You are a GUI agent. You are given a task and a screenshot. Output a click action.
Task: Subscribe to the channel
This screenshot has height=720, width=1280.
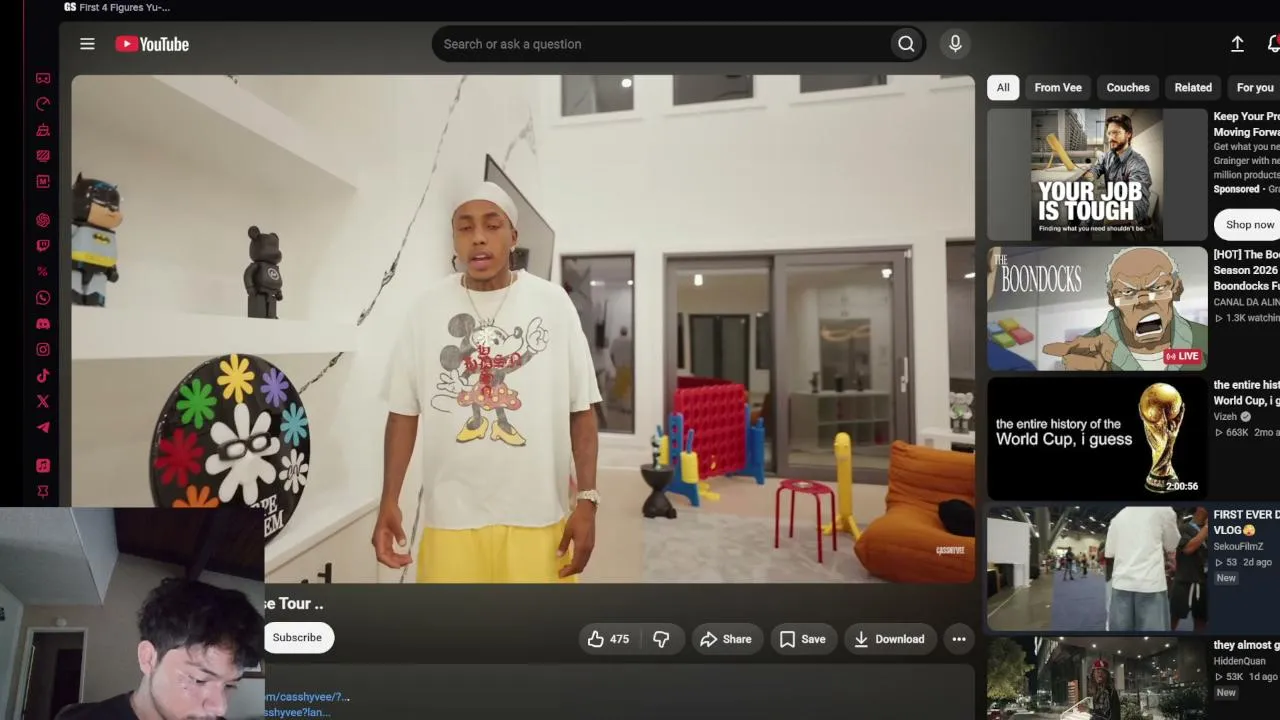[x=297, y=638]
